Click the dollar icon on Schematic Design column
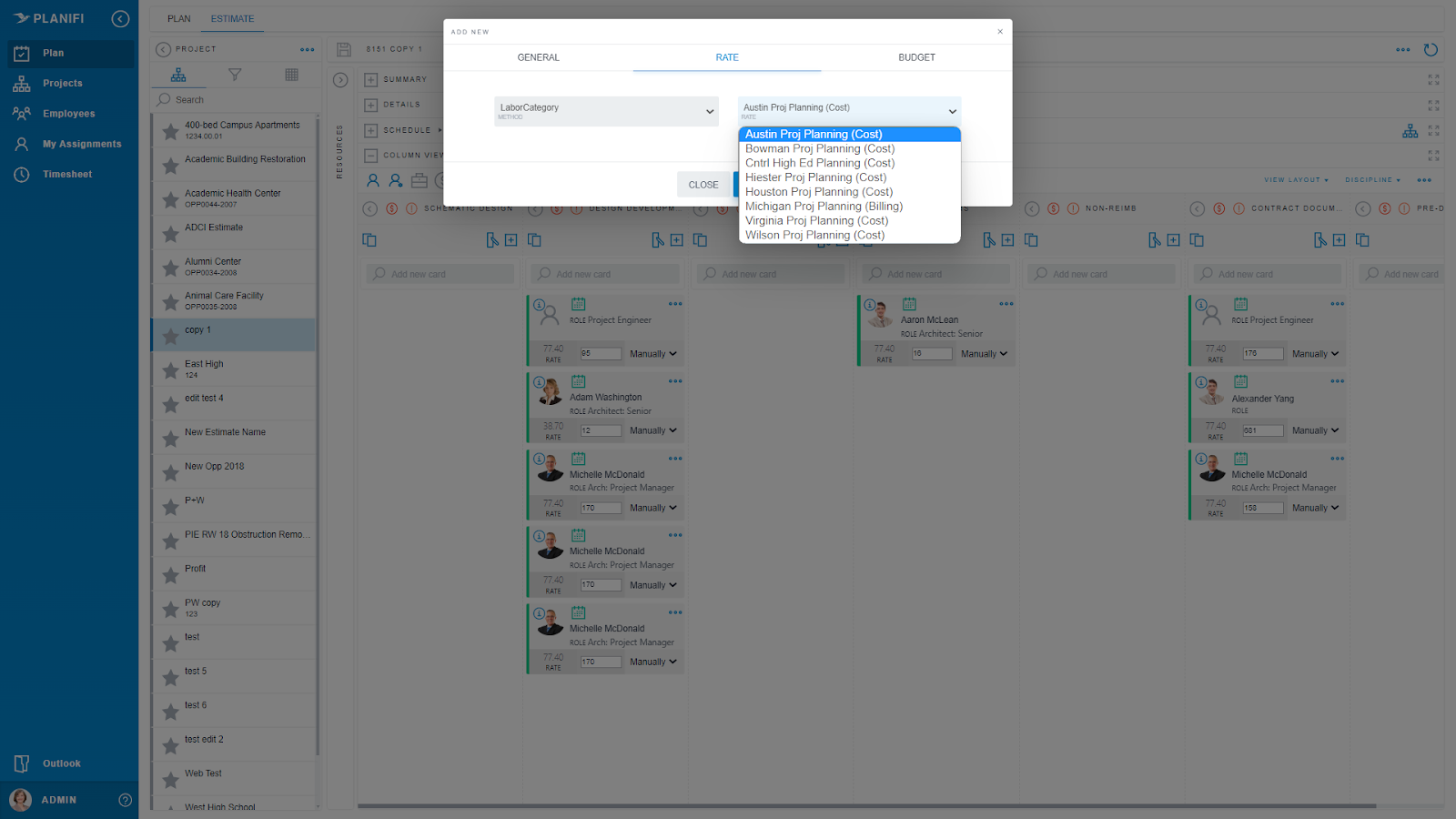 [x=392, y=208]
